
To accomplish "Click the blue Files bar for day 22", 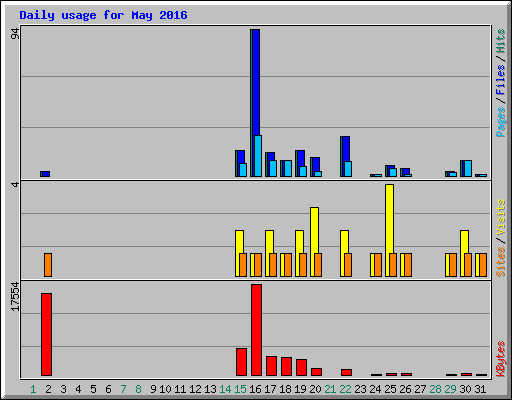I will coord(346,149).
